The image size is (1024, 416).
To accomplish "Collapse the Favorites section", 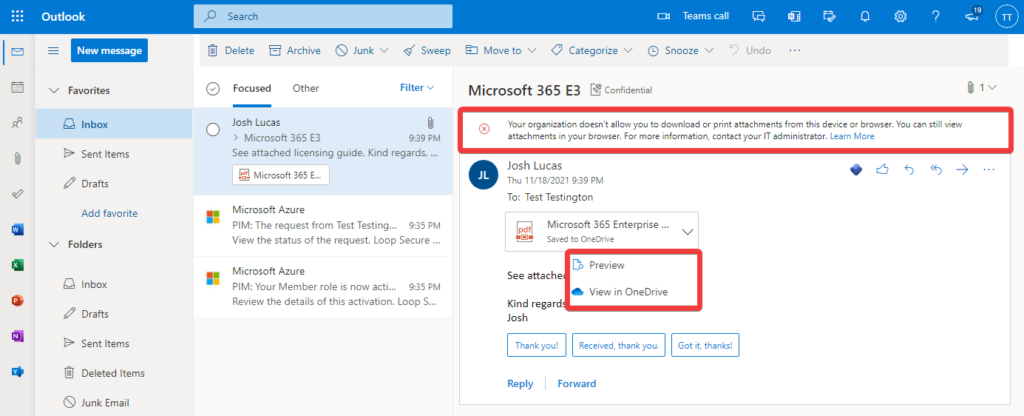I will coord(54,91).
